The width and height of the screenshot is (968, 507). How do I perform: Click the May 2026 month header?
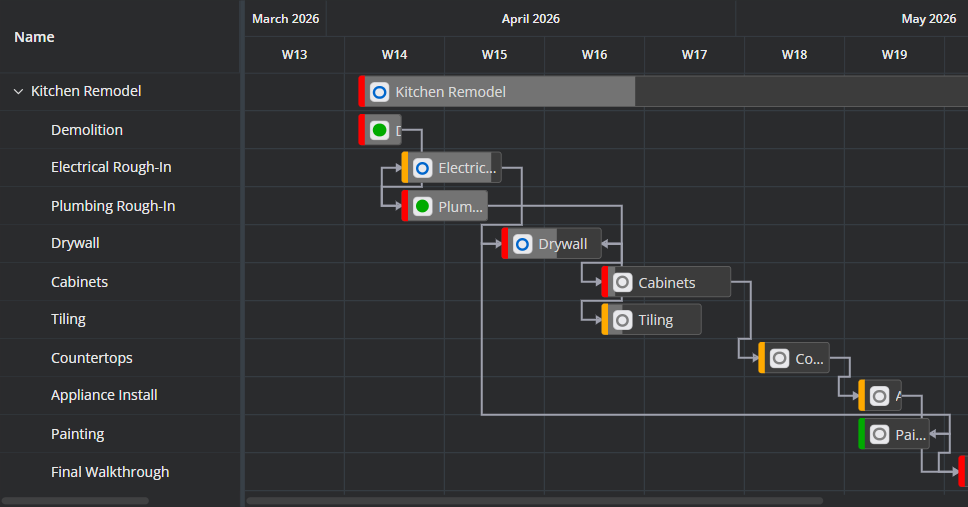coord(928,19)
